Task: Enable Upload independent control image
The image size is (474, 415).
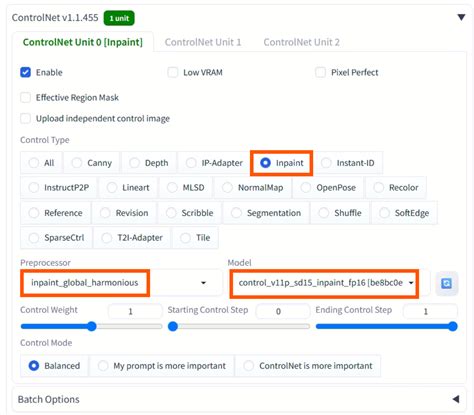Action: (x=26, y=118)
